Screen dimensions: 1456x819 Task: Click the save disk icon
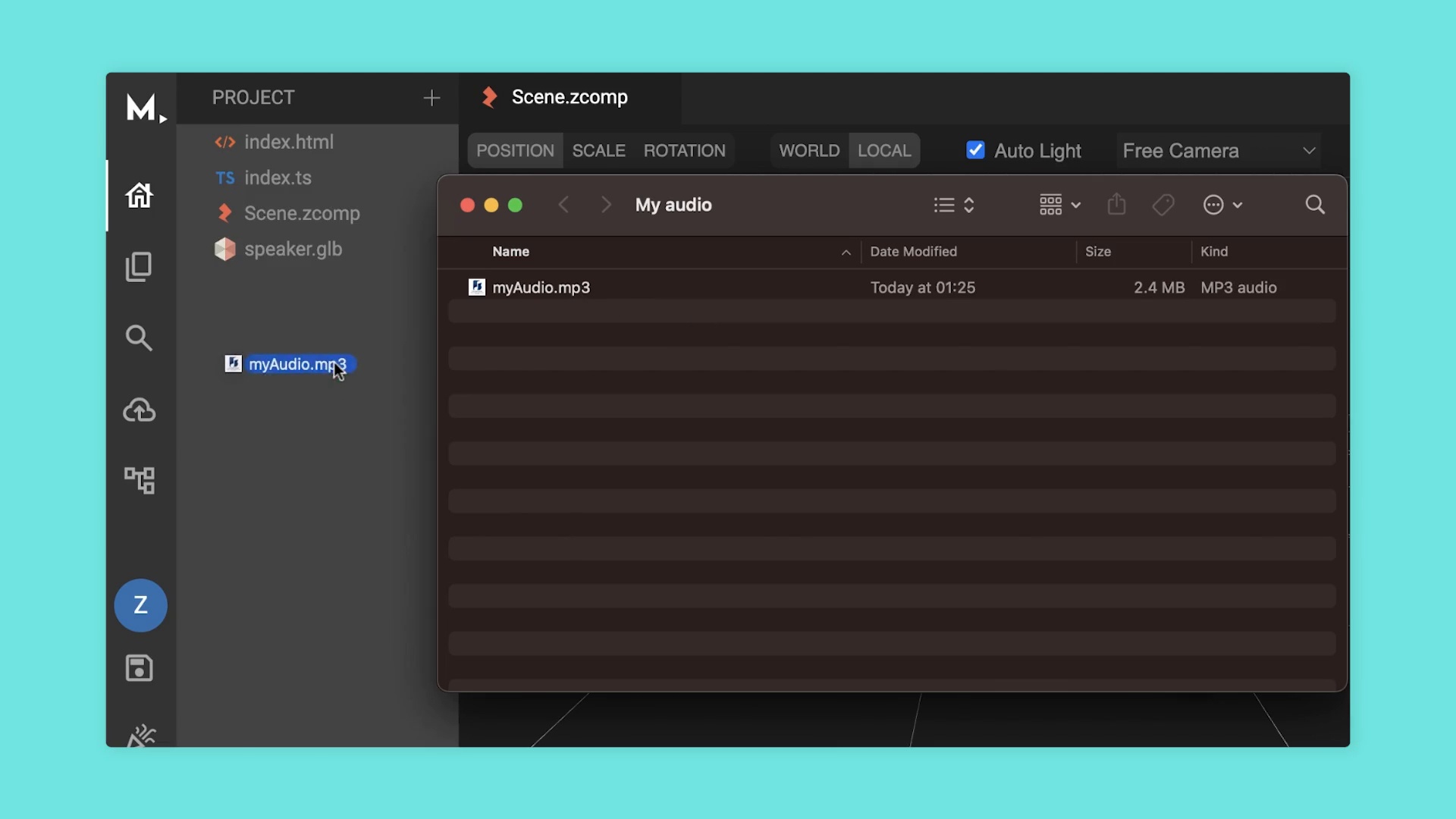tap(139, 668)
